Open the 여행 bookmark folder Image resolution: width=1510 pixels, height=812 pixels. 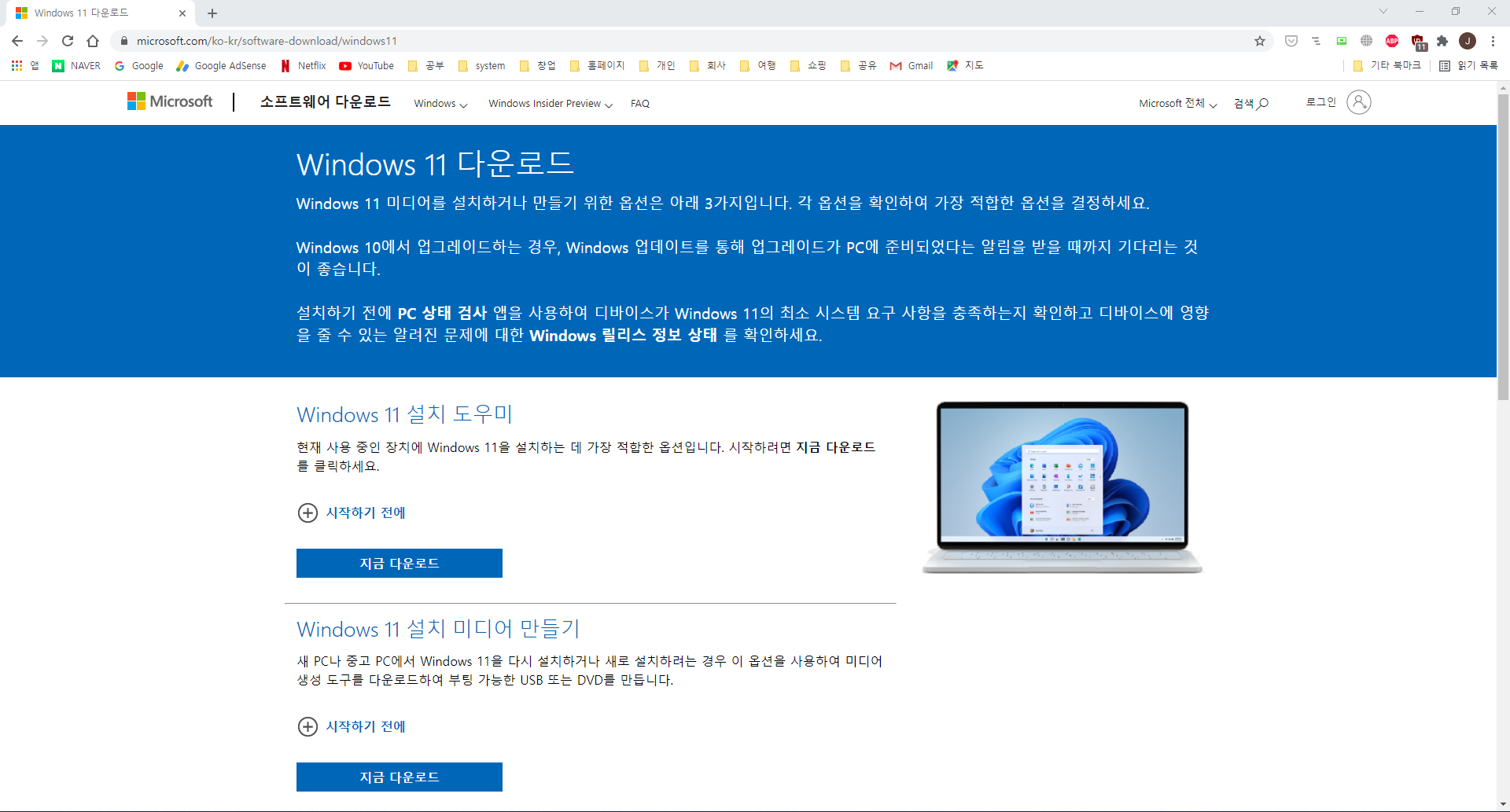coord(758,66)
